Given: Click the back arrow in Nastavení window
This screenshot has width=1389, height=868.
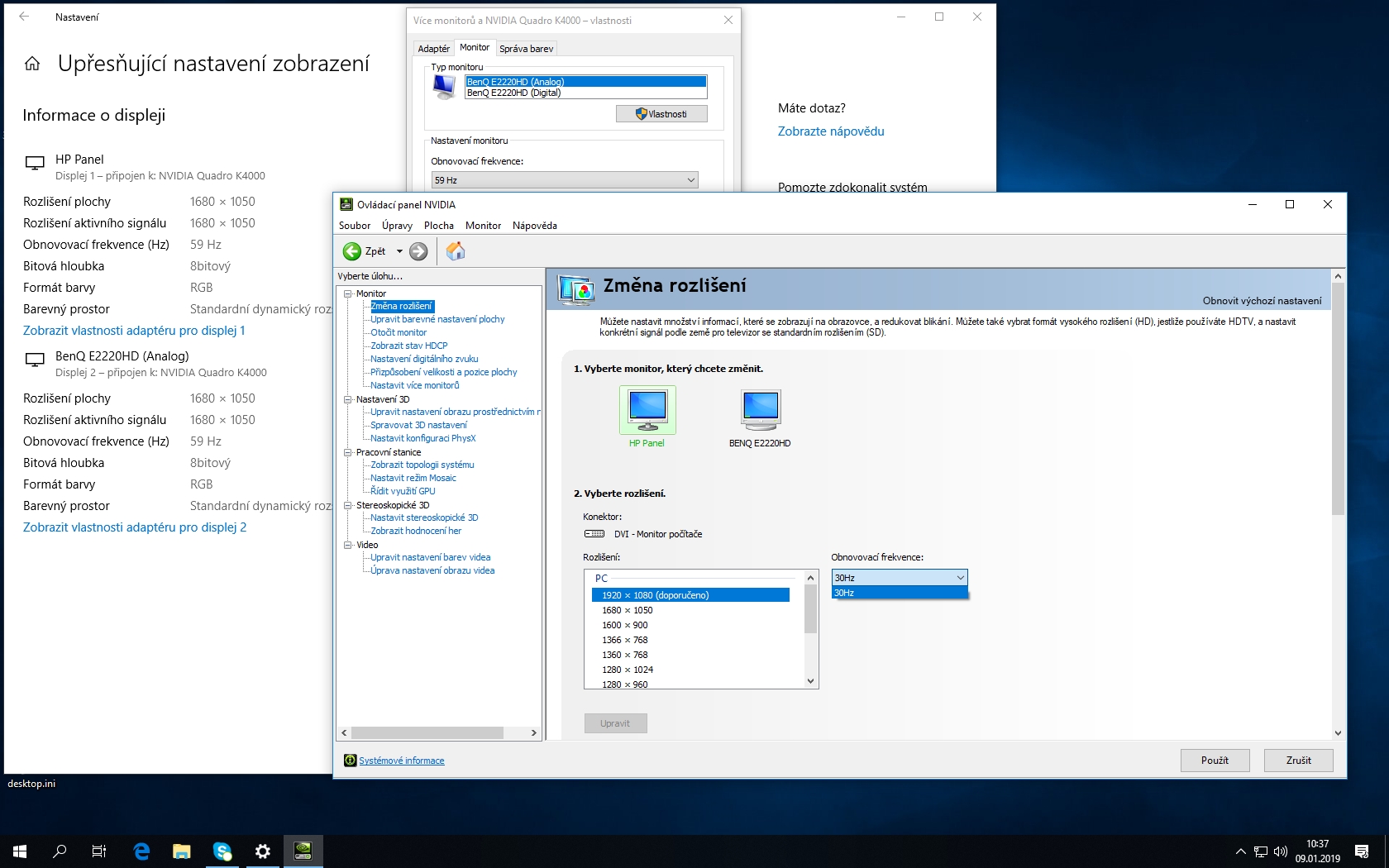Looking at the screenshot, I should click(x=24, y=17).
